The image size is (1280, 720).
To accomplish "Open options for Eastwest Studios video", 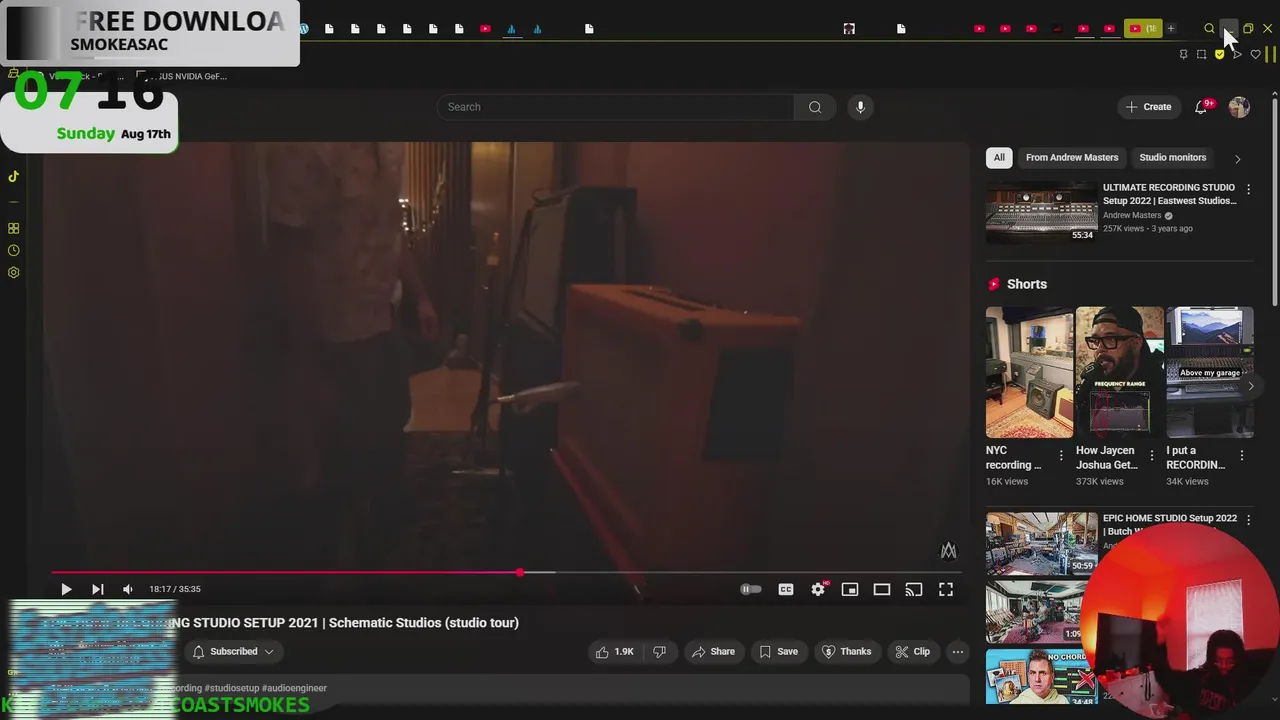I will pos(1248,189).
